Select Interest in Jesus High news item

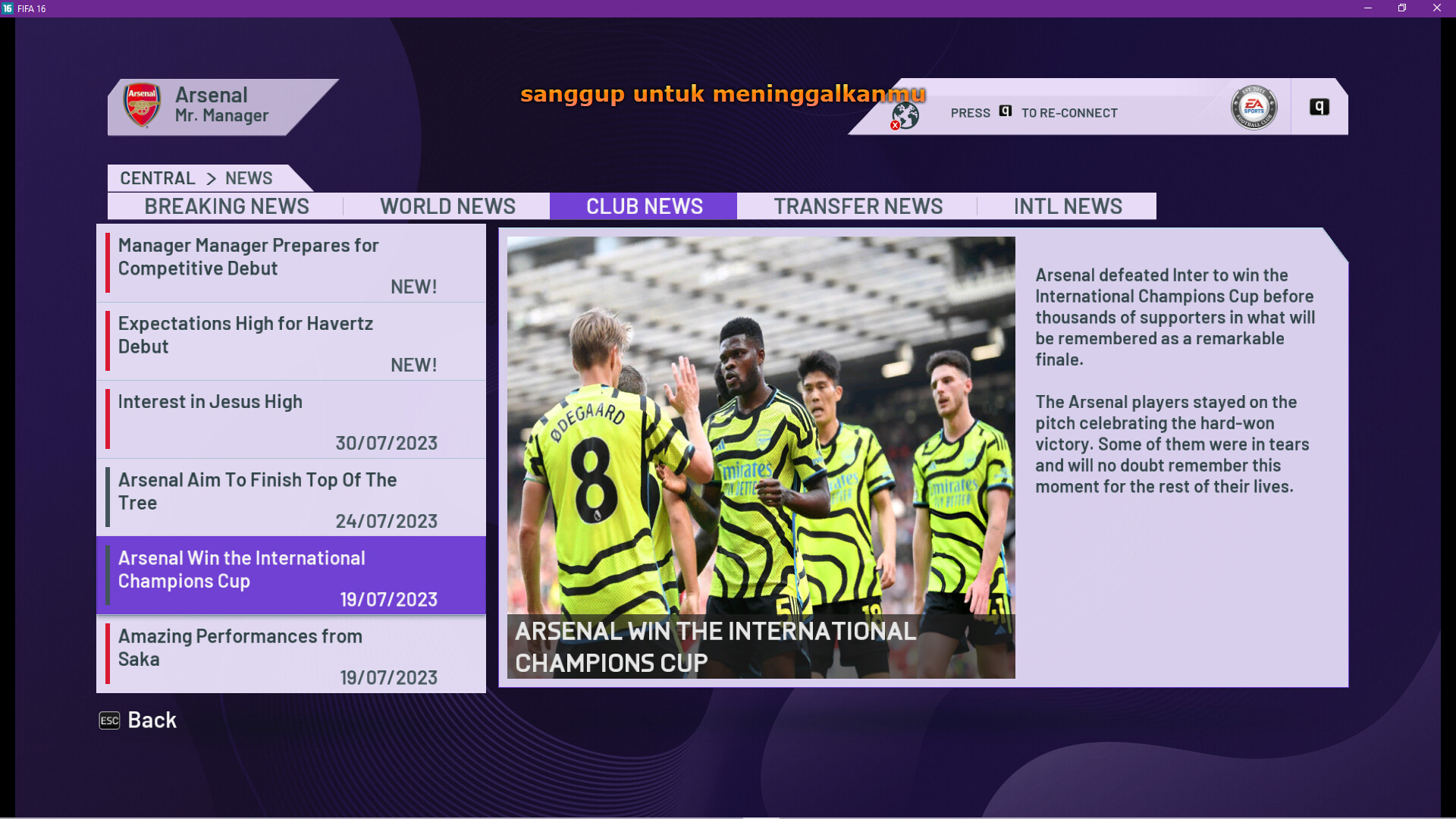click(291, 419)
